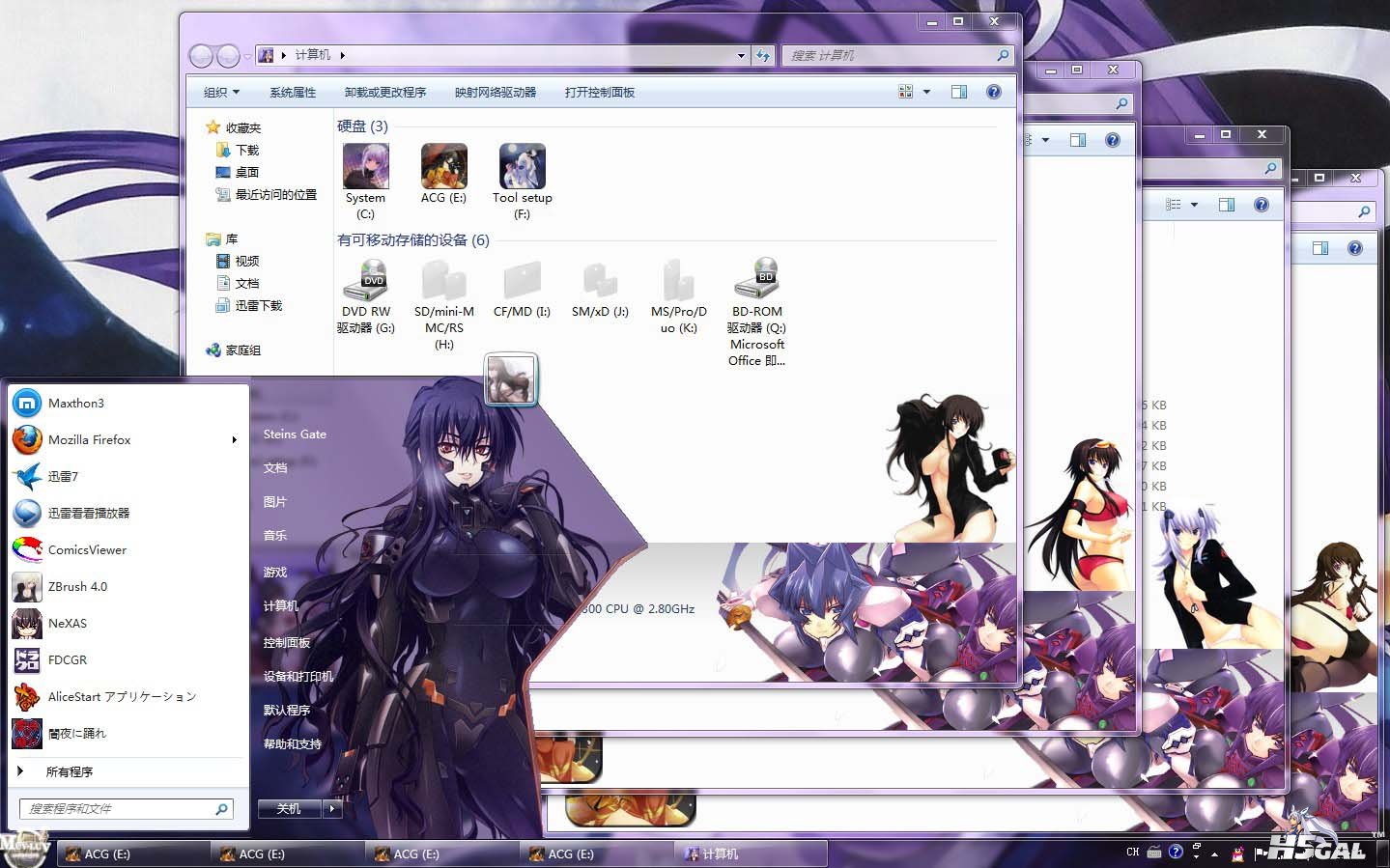Open Steins Gate user folder link
The image size is (1390, 868).
point(295,434)
